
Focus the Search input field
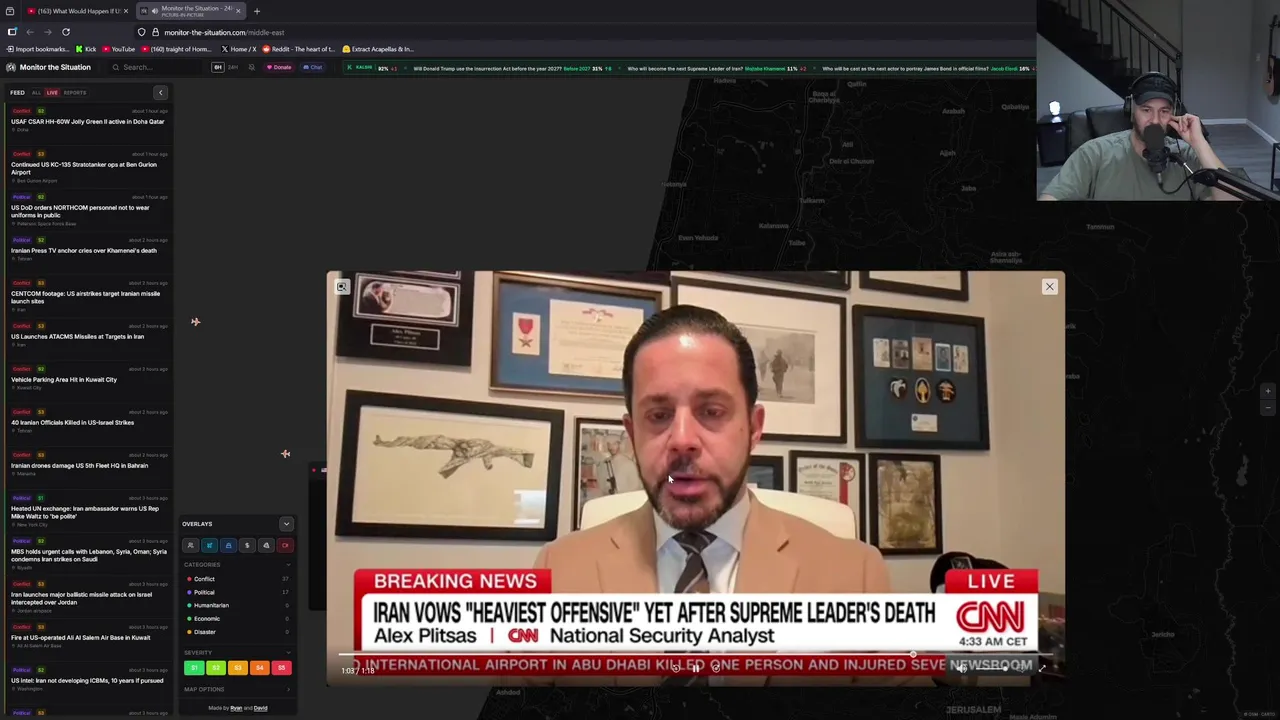[155, 67]
